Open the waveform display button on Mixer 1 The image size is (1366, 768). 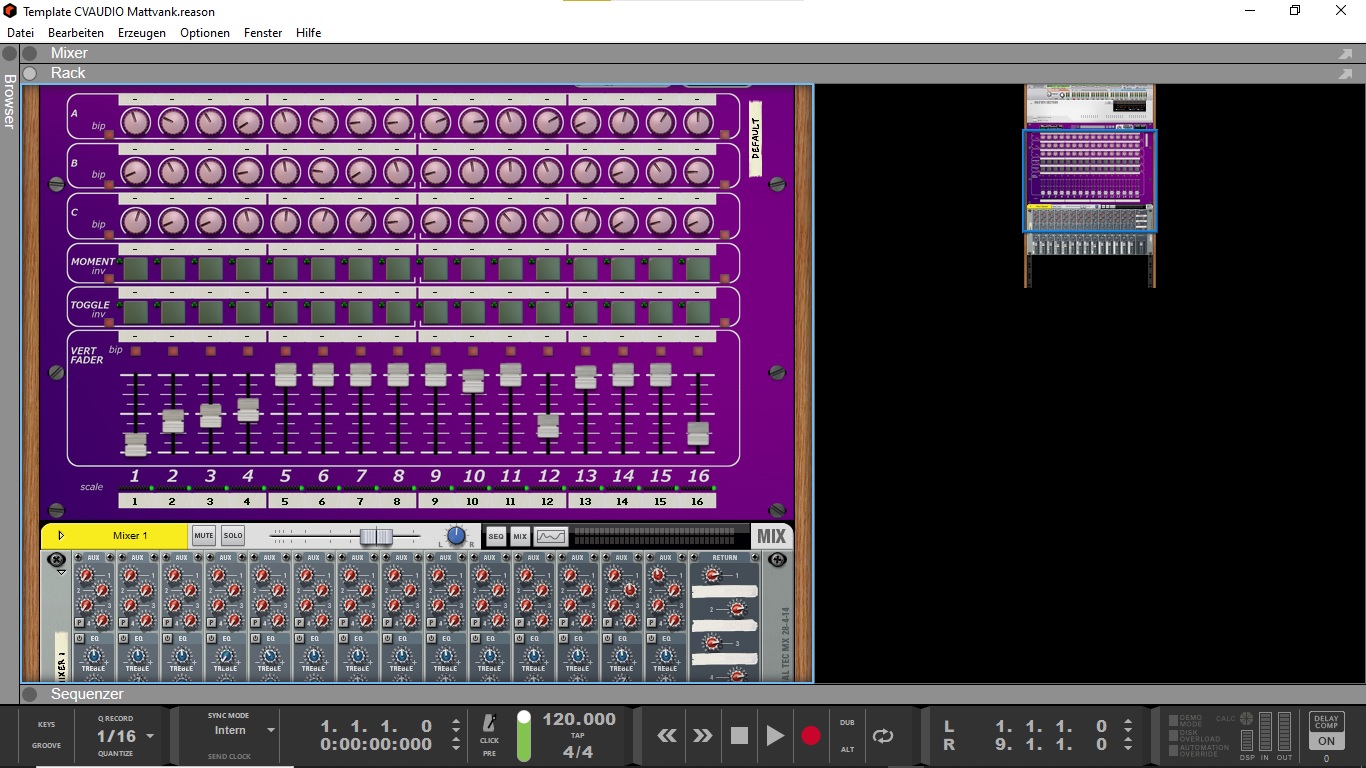(551, 536)
